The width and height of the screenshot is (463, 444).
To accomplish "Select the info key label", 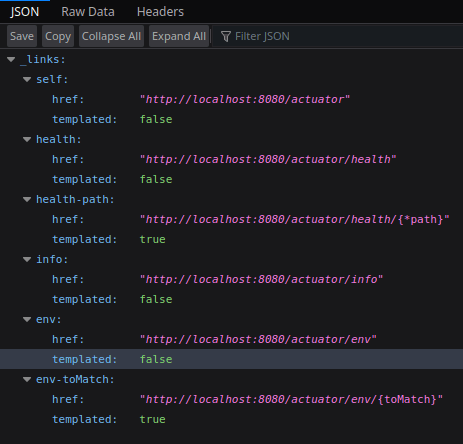I will [x=52, y=259].
